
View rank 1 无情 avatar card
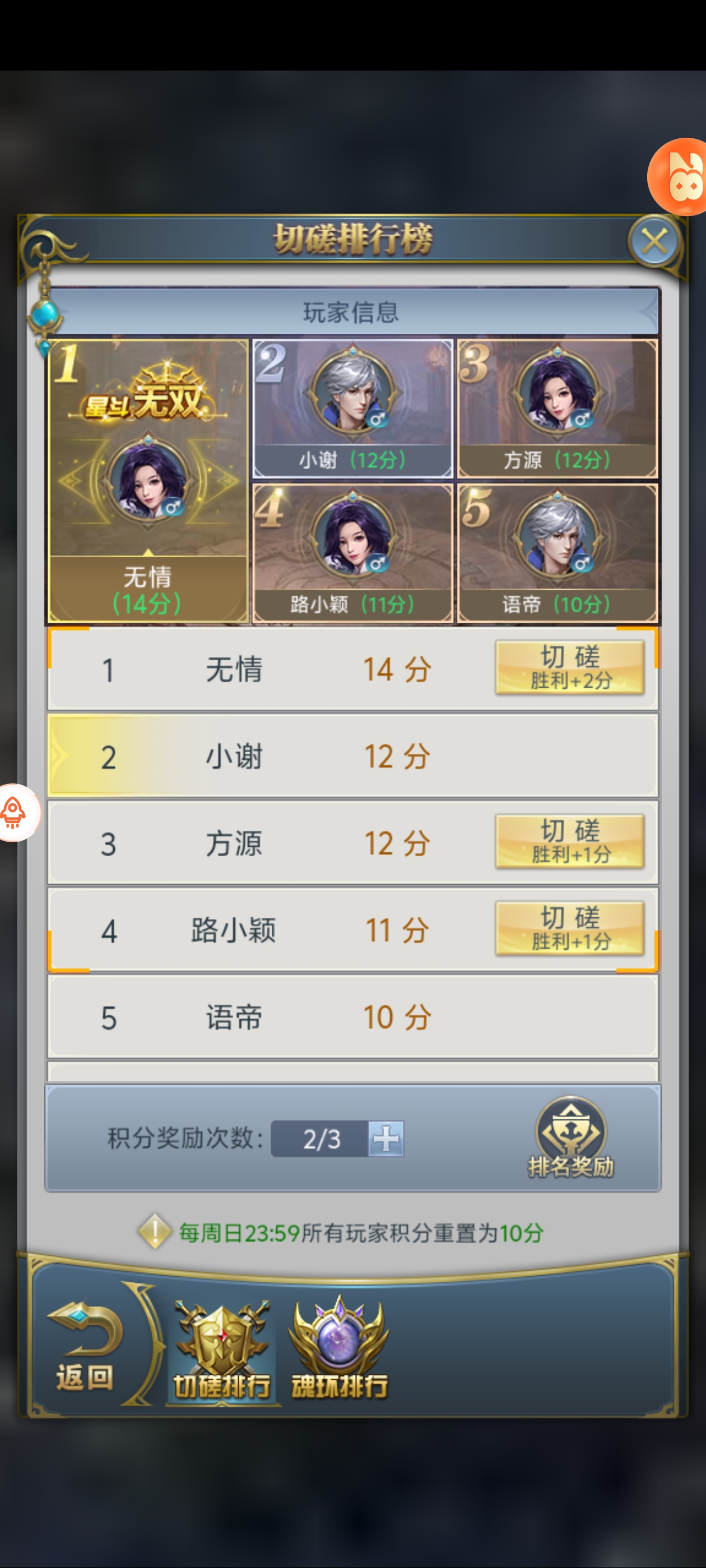[148, 481]
